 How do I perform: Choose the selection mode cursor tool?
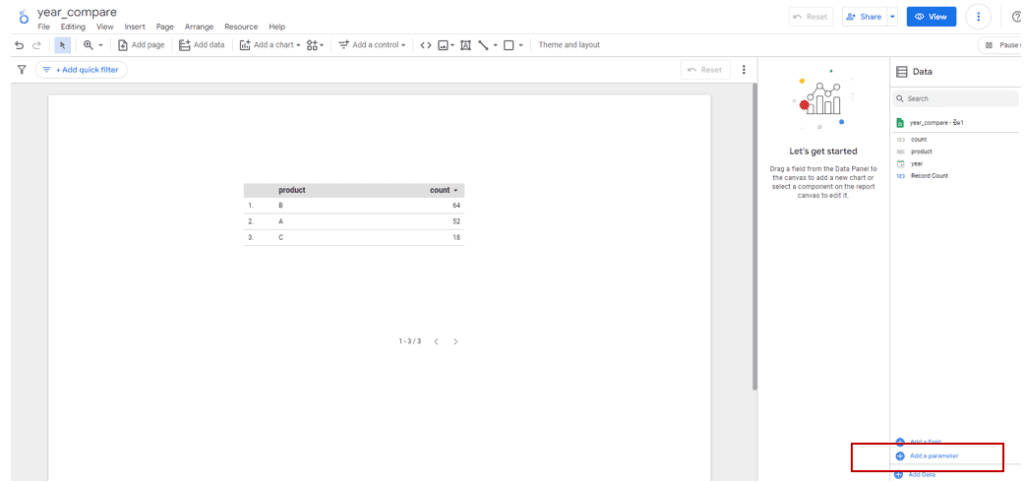63,45
